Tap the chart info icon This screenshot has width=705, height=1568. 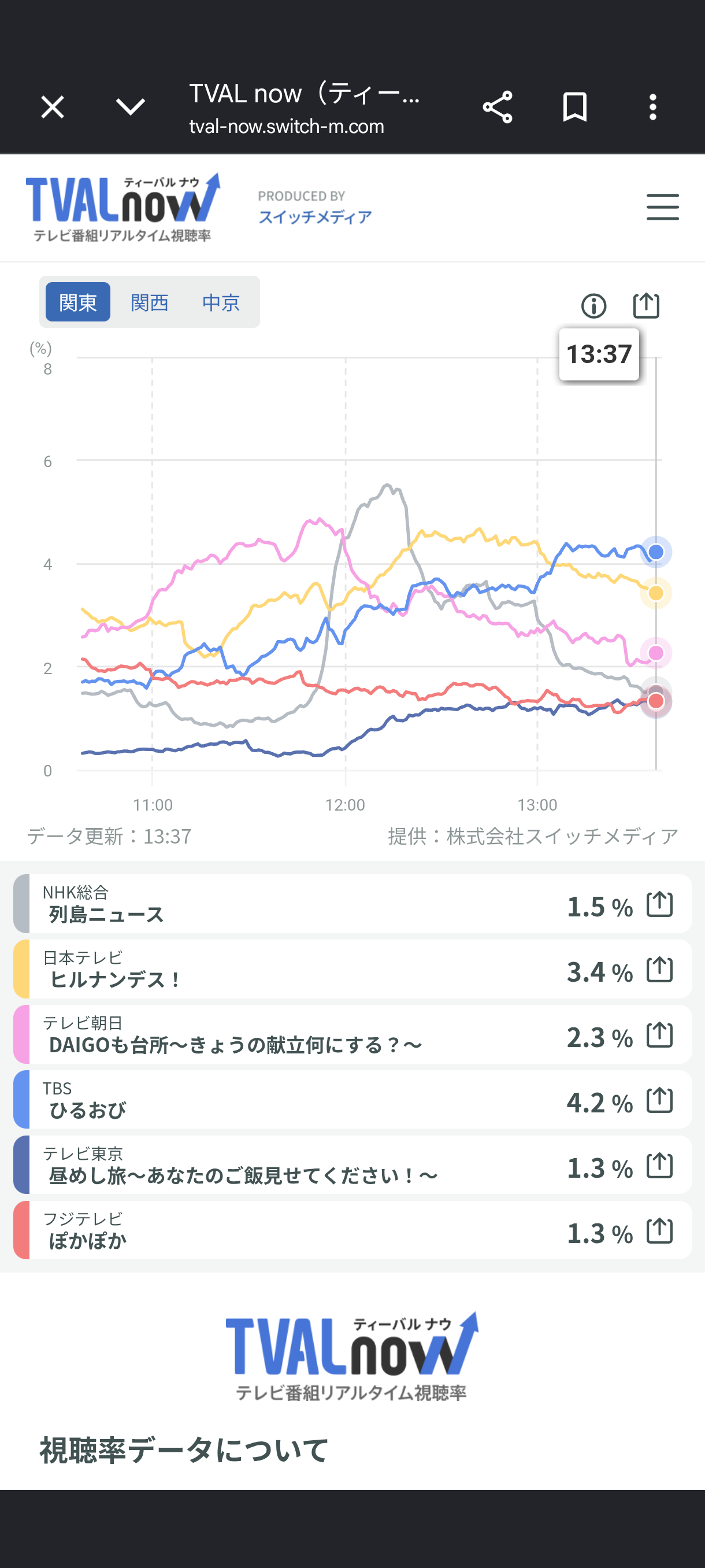click(x=593, y=306)
